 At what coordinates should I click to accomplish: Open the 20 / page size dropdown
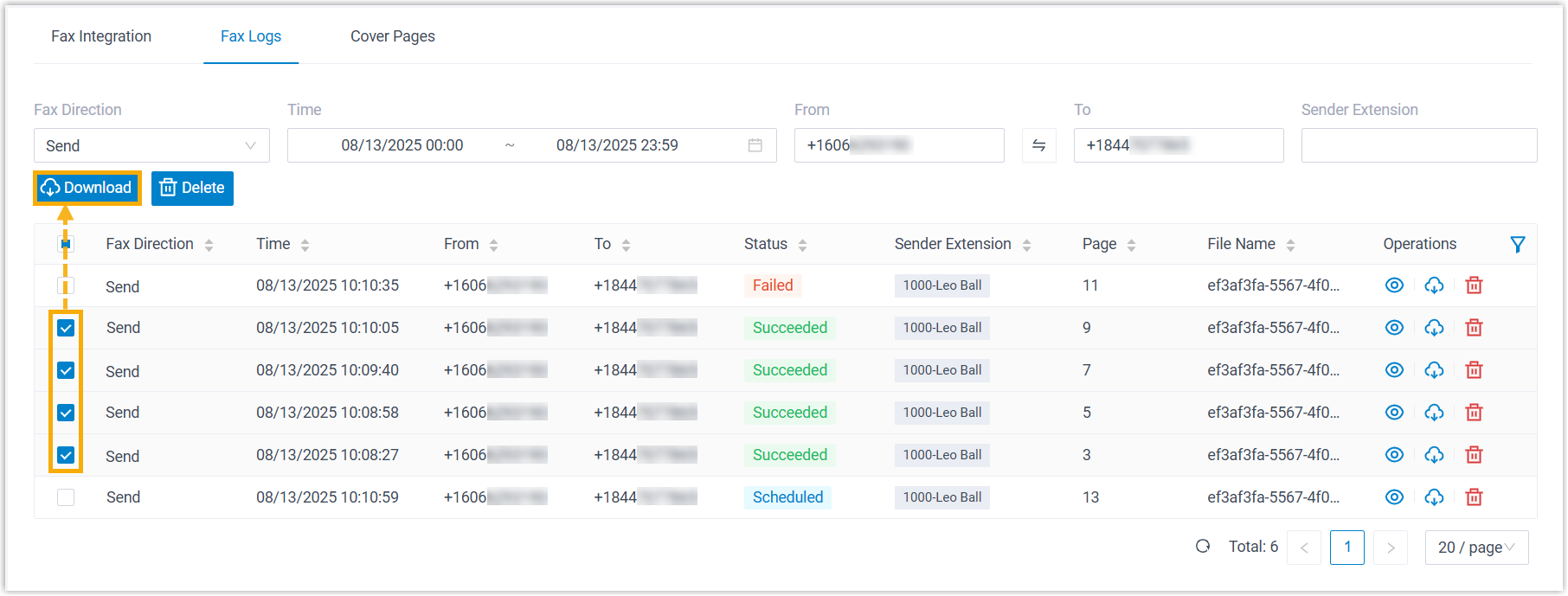pyautogui.click(x=1475, y=548)
